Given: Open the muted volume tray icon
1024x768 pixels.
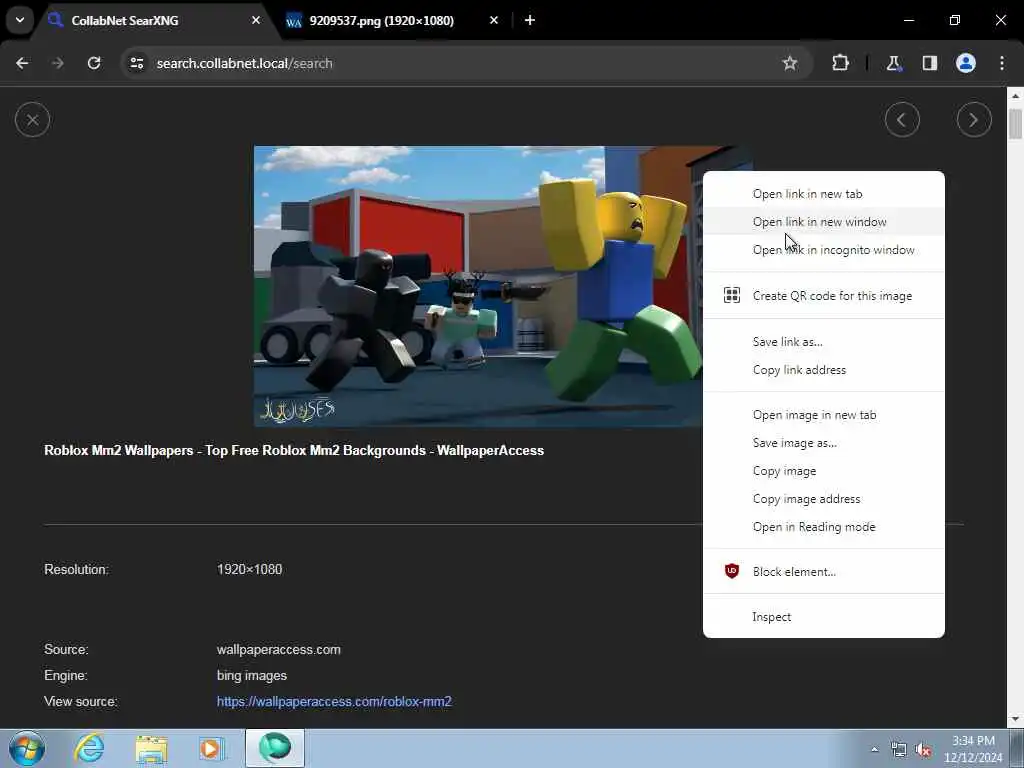Looking at the screenshot, I should (x=923, y=750).
